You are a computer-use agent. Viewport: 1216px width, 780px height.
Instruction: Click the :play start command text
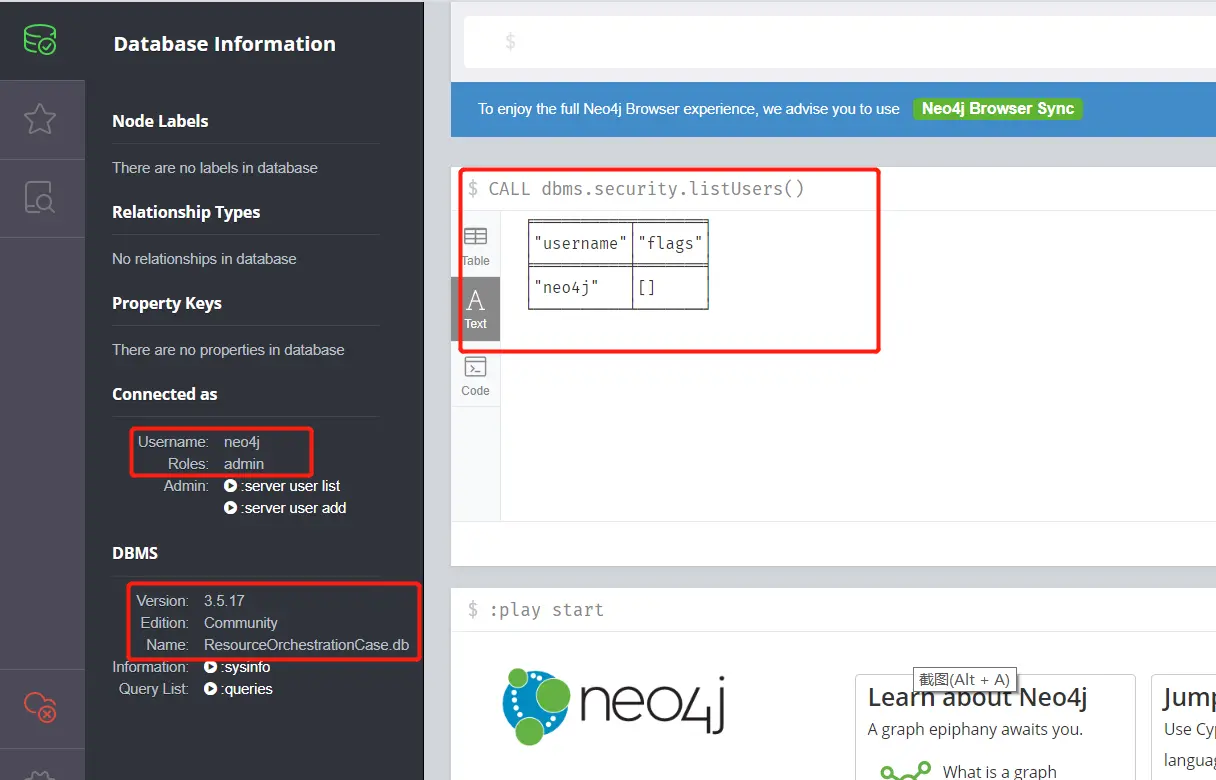(546, 610)
